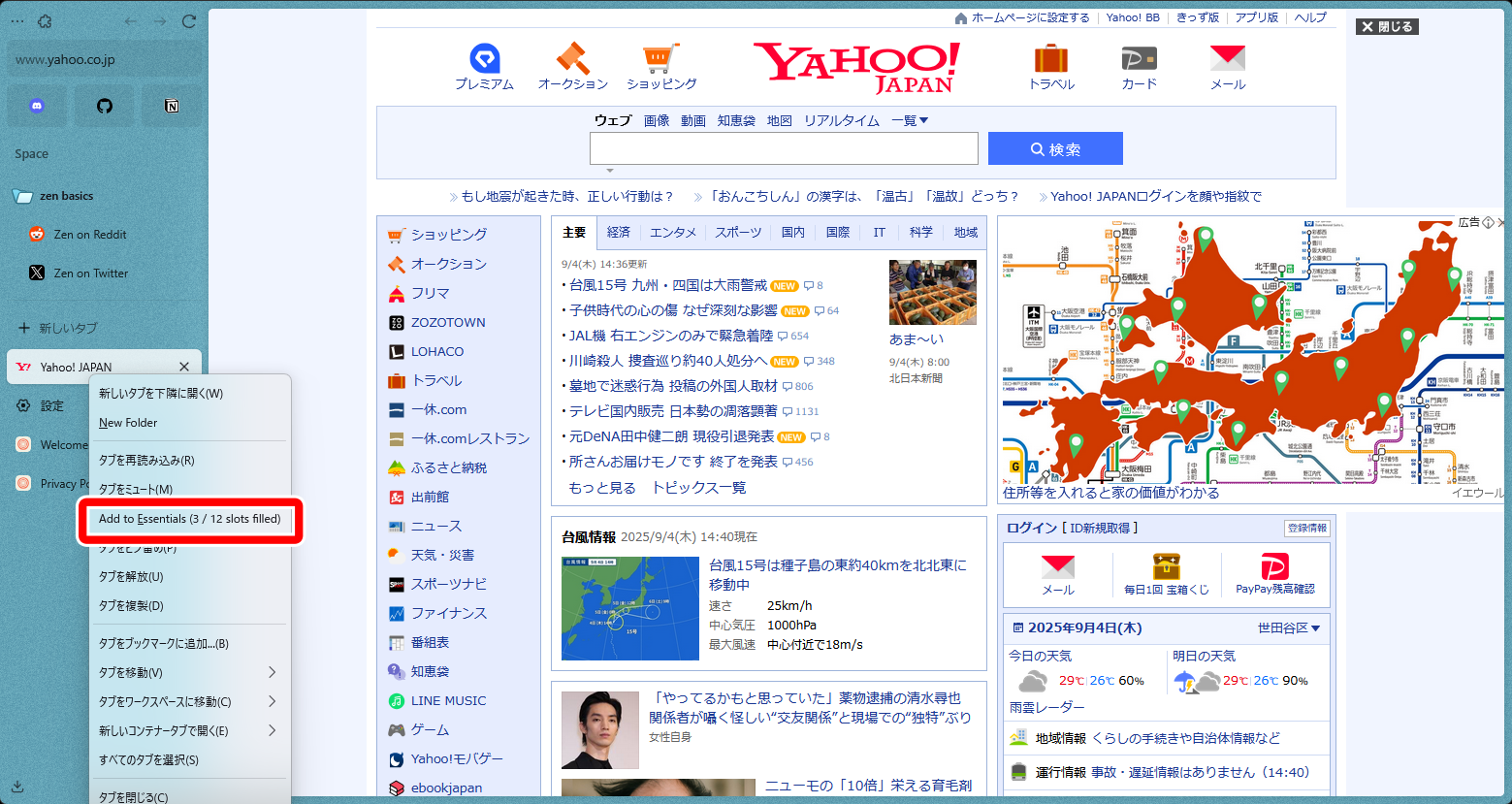1512x804 pixels.
Task: Click the blue 検索 search button
Action: (x=1055, y=148)
